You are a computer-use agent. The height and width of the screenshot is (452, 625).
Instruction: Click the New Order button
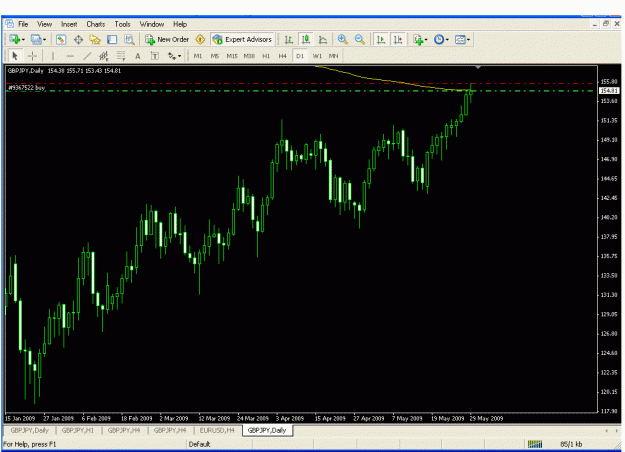(x=167, y=39)
